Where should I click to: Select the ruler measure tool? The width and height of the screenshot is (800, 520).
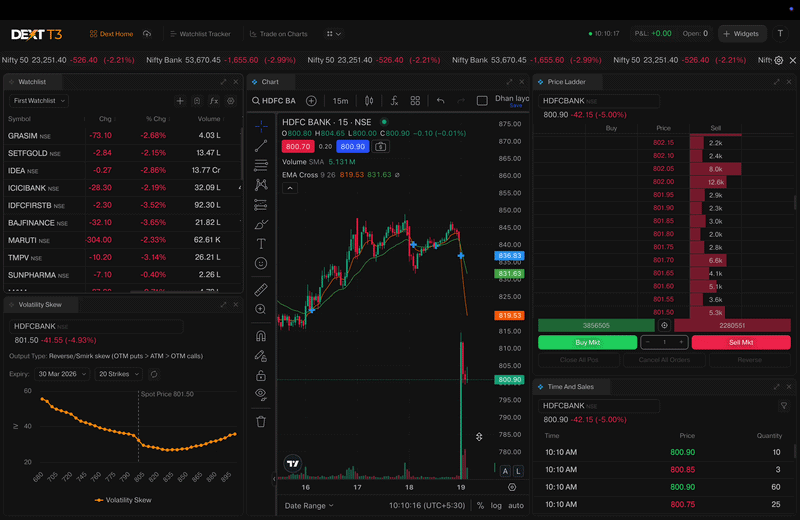(261, 289)
